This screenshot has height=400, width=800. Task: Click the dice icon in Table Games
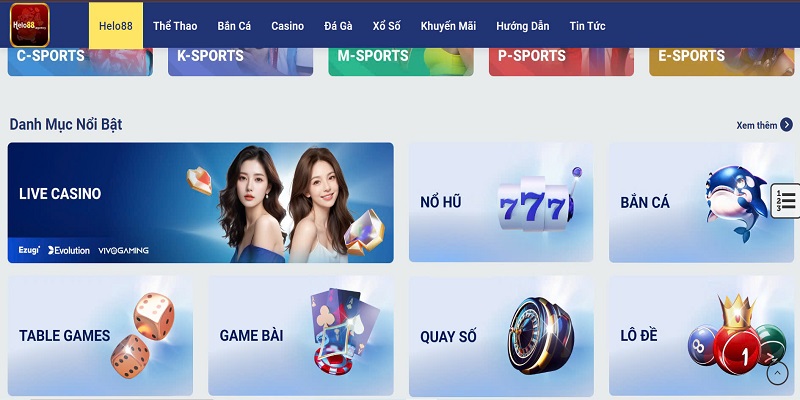tap(142, 334)
